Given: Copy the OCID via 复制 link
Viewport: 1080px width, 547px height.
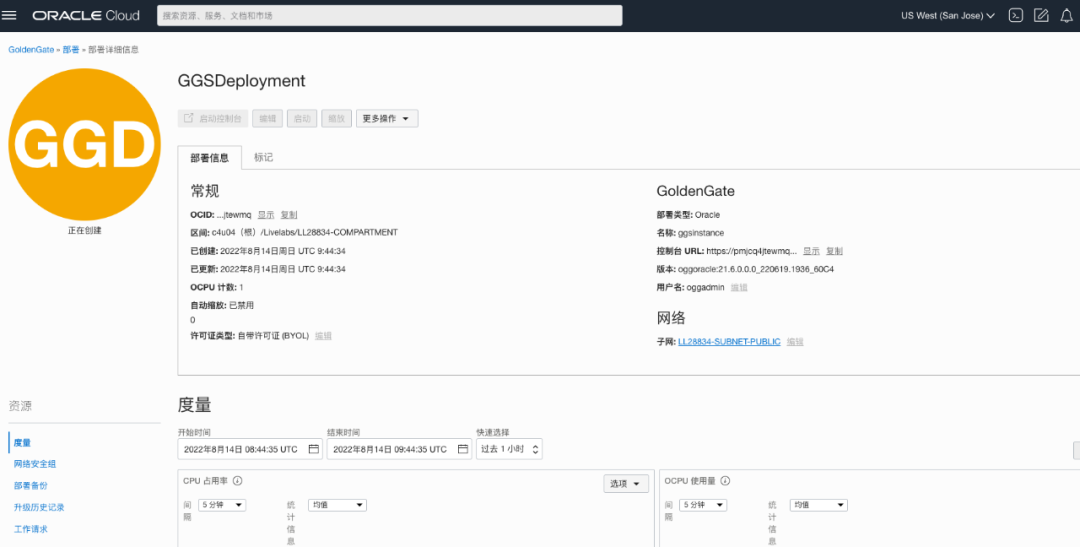Looking at the screenshot, I should pos(289,215).
